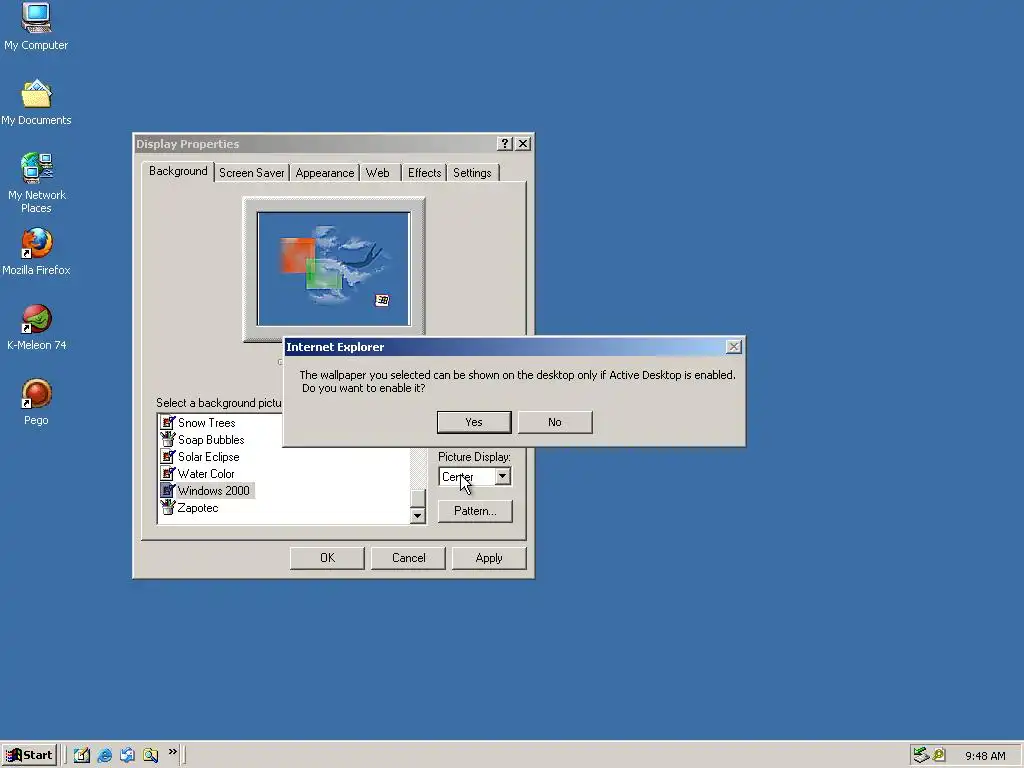Click the Solar Eclipse file icon
Viewport: 1024px width, 768px height.
pyautogui.click(x=168, y=456)
